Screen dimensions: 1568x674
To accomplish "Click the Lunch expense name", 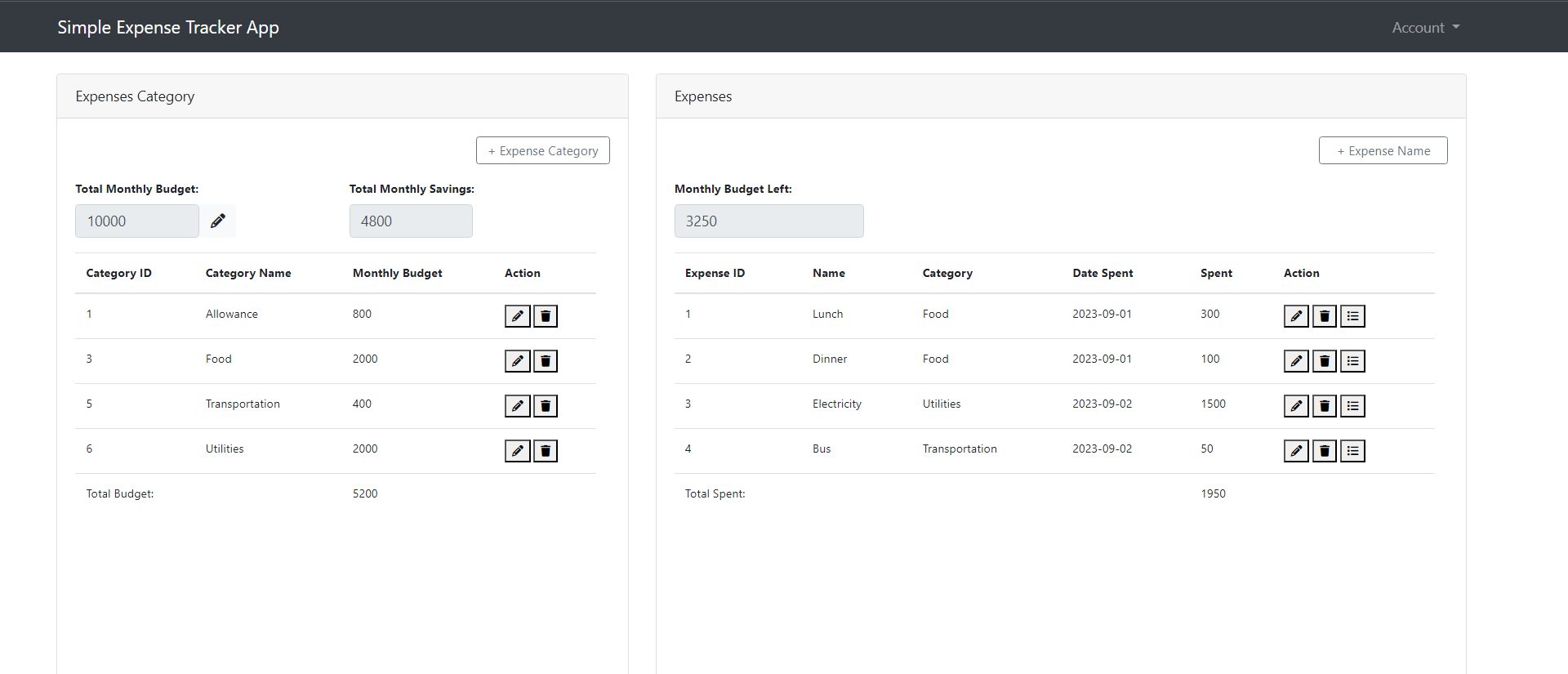I will point(827,314).
